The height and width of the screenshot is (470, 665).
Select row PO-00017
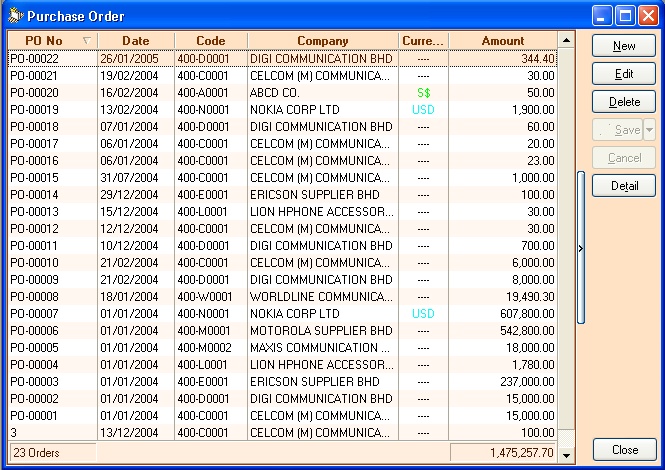point(282,143)
